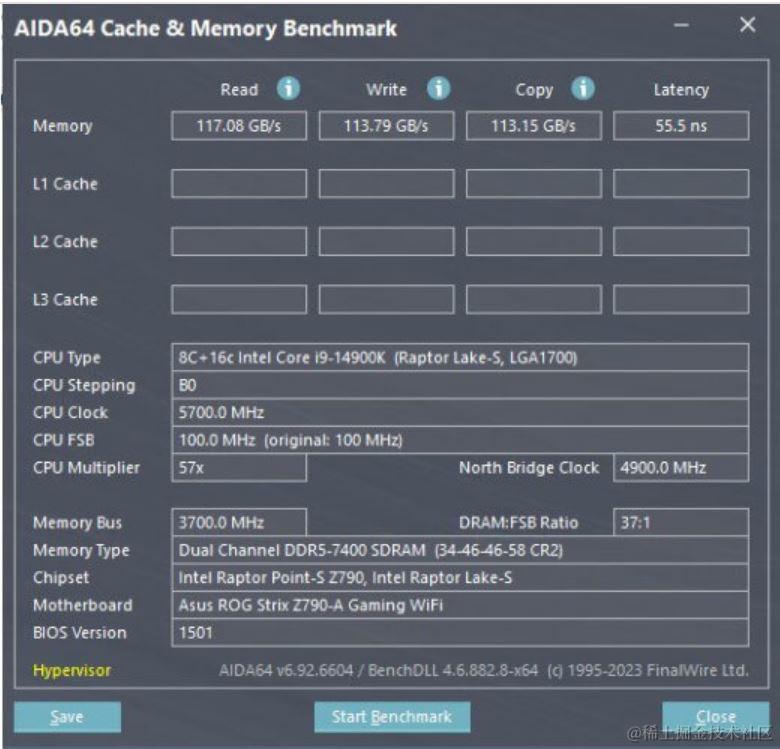Select the Memory Latency value 55.5 ns

(x=681, y=126)
